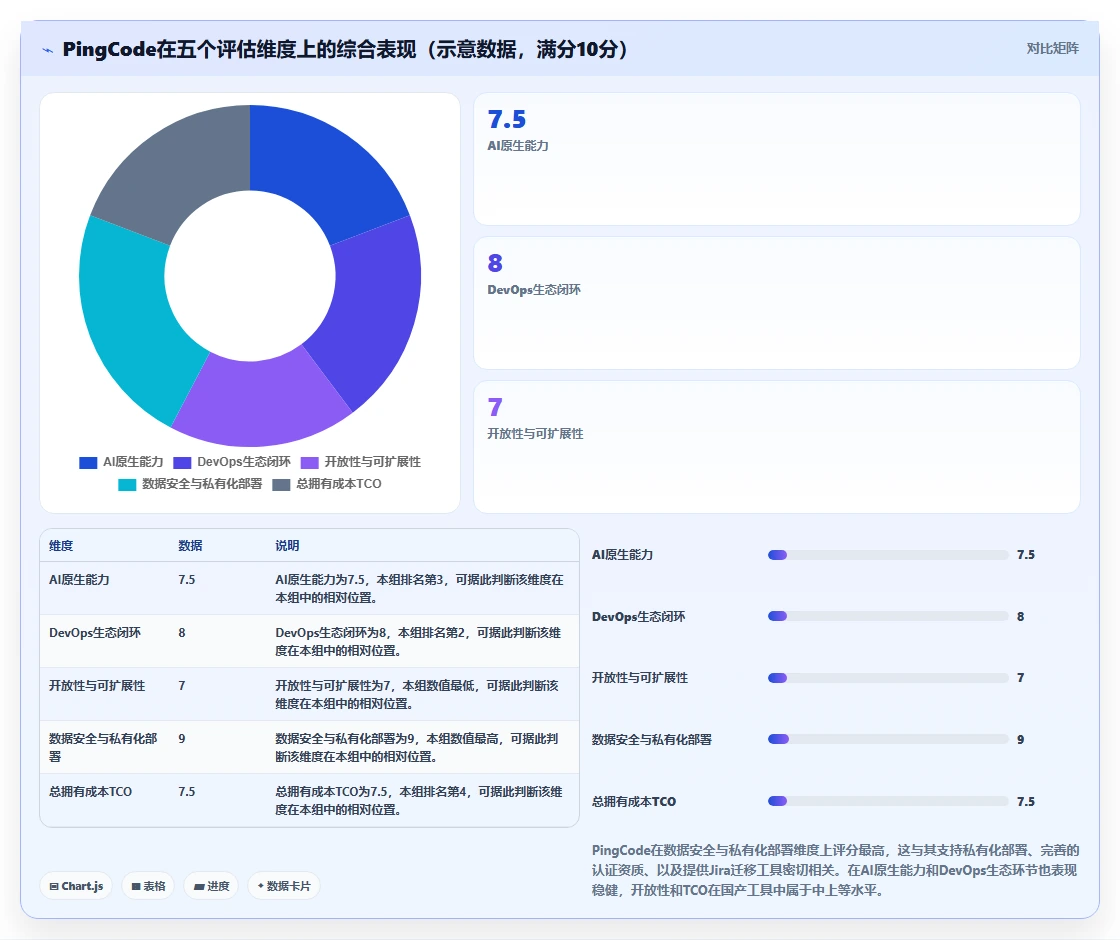1120x940 pixels.
Task: Click the 开放性与可扩展性 progress bar
Action: 888,678
